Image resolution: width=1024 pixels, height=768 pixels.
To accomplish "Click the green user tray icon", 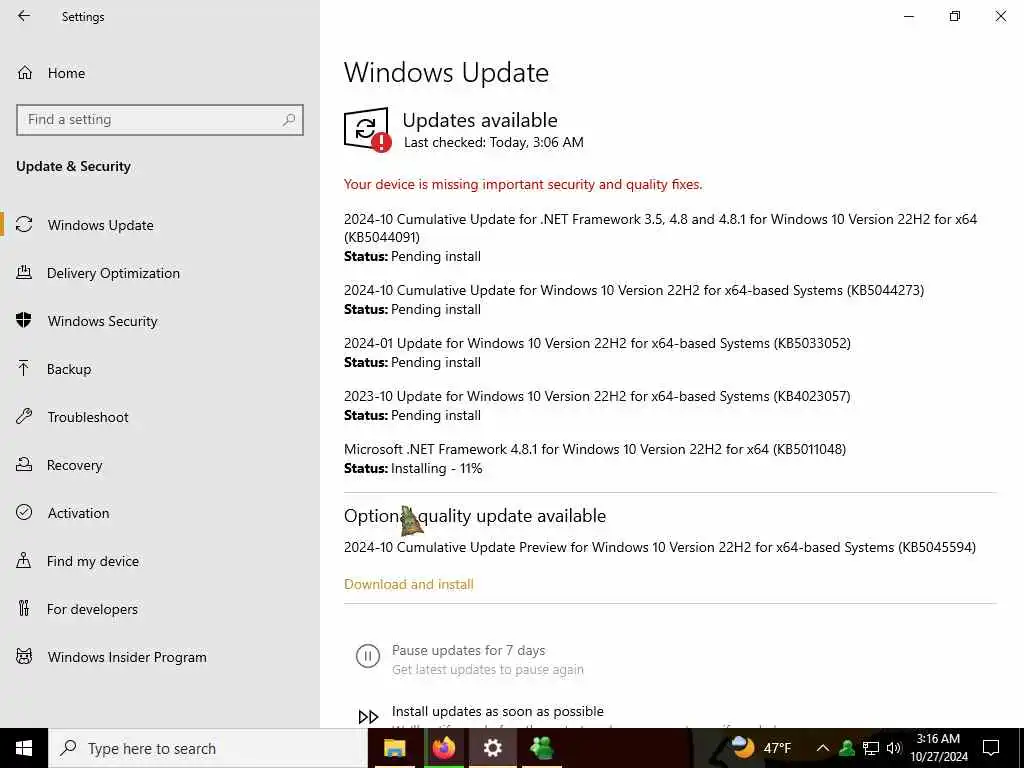I will 847,748.
